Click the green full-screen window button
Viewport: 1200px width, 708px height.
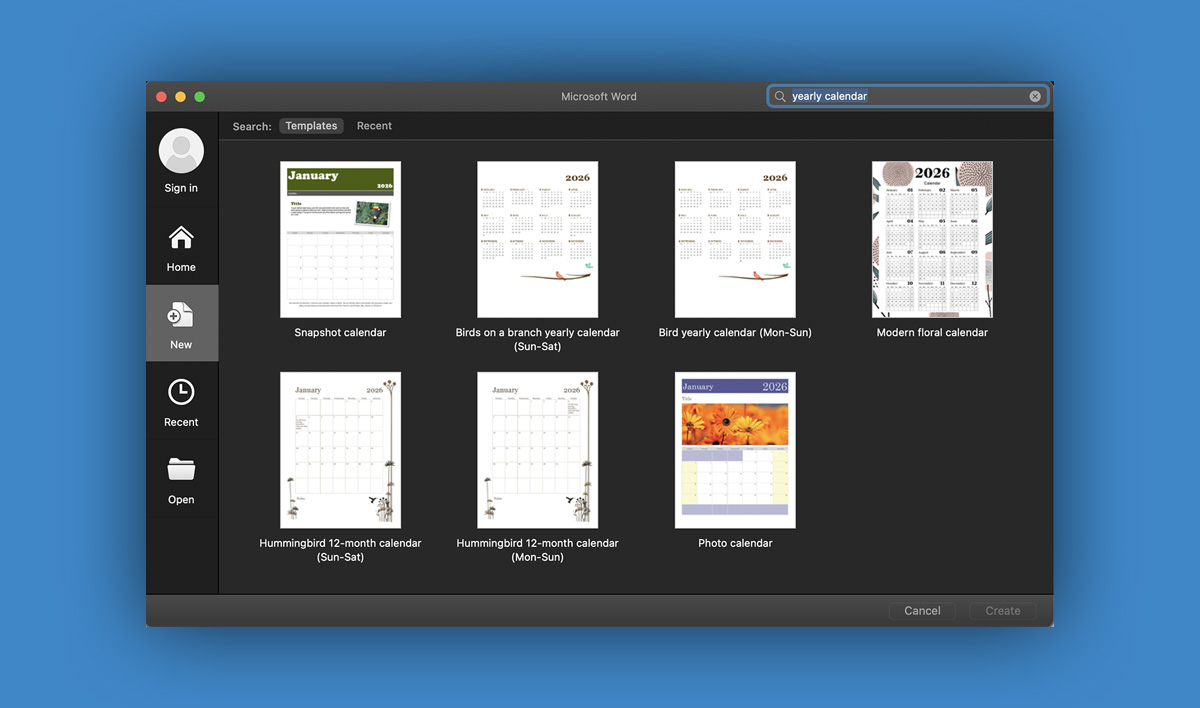[x=199, y=96]
